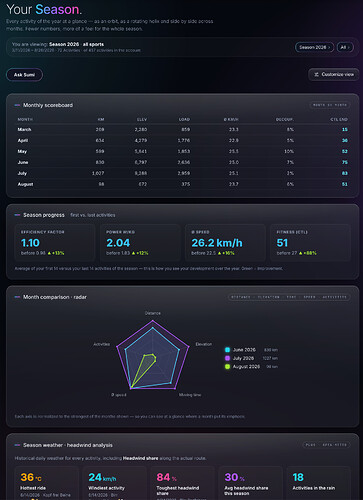Click the tag pill in Season weather header
This screenshot has height=500, width=363.
tap(326, 445)
